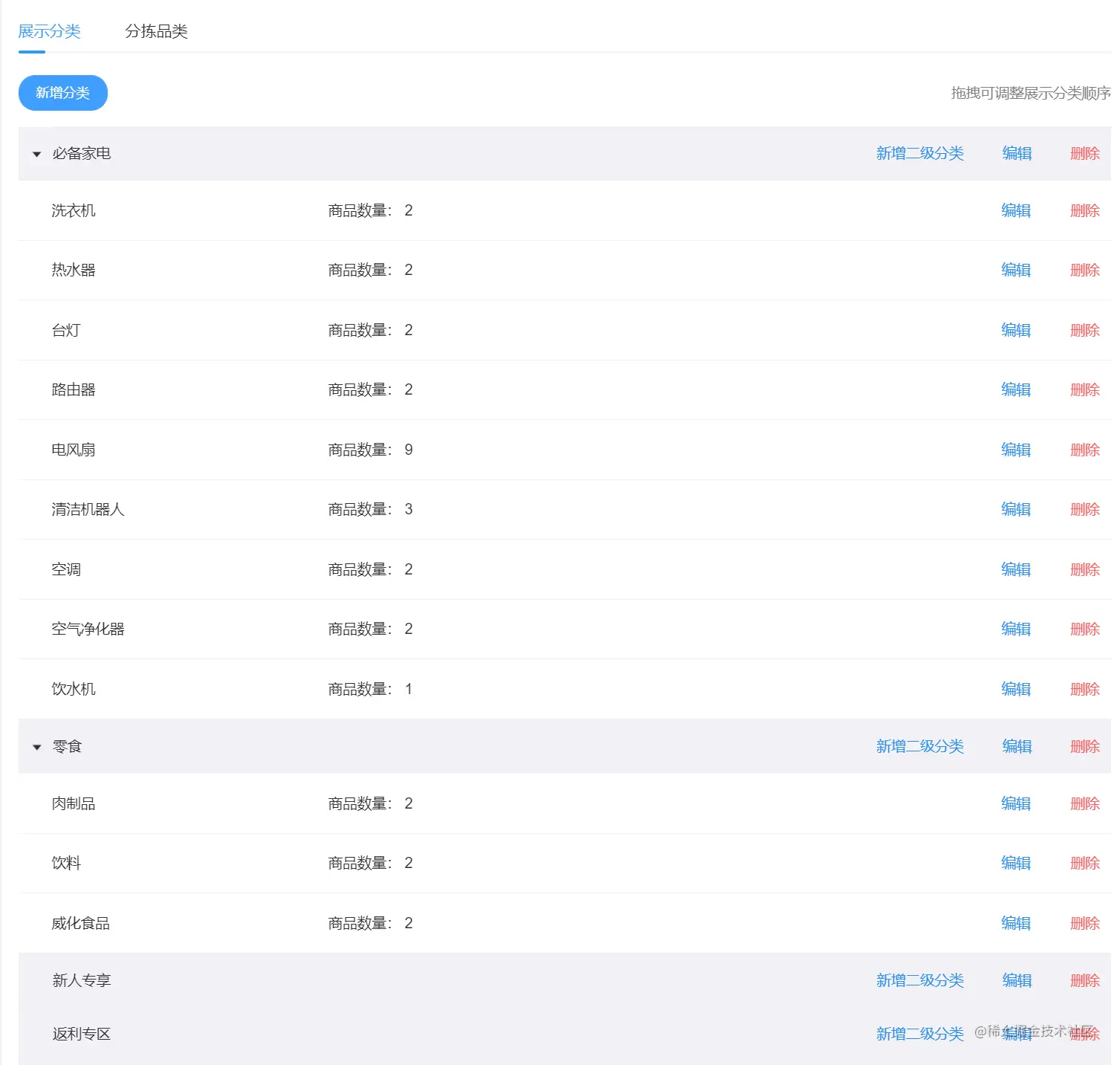
Task: Delete the 威化食品 subcategory
Action: (1084, 923)
